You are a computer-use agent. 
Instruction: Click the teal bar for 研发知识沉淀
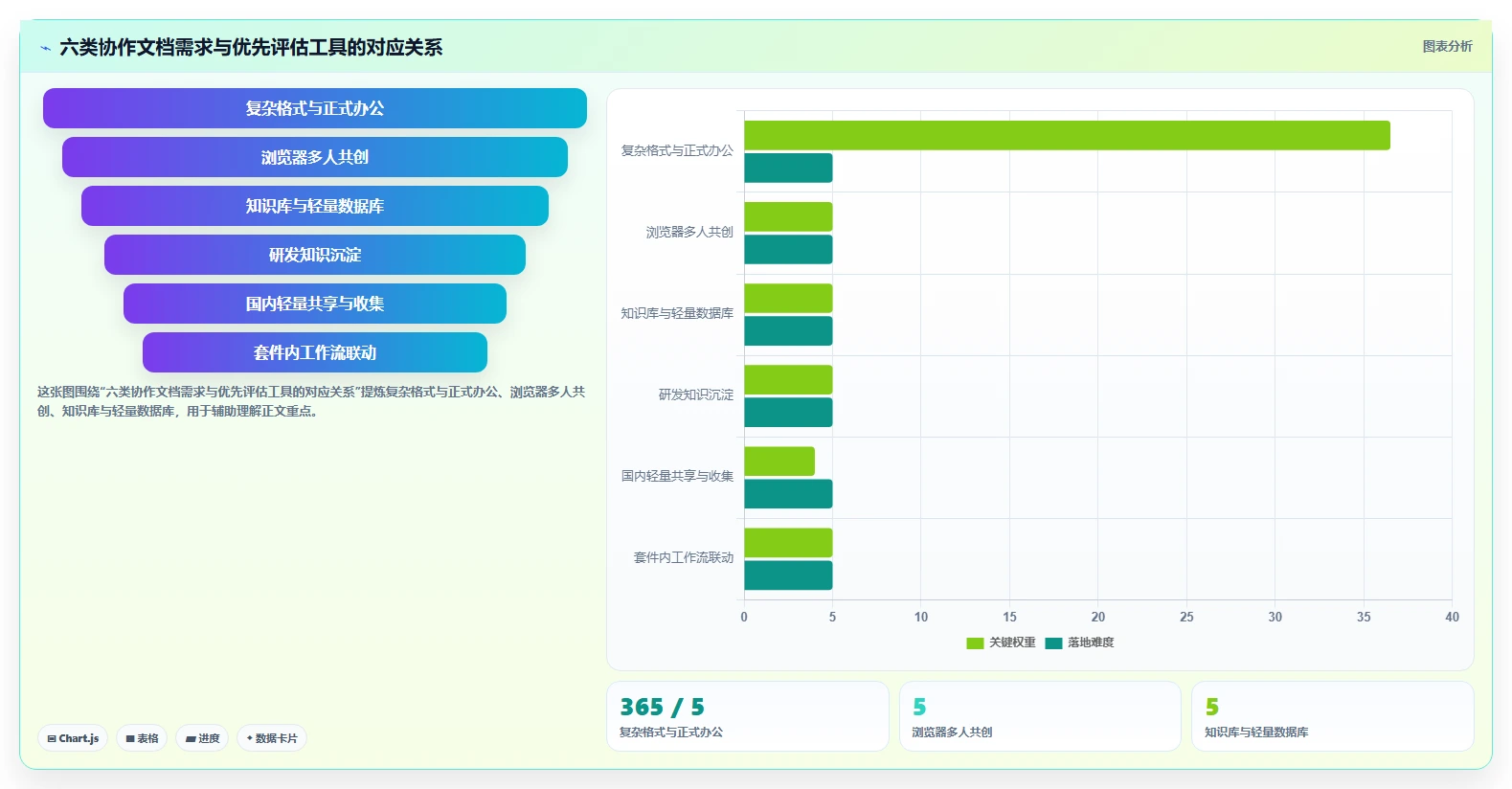point(788,412)
